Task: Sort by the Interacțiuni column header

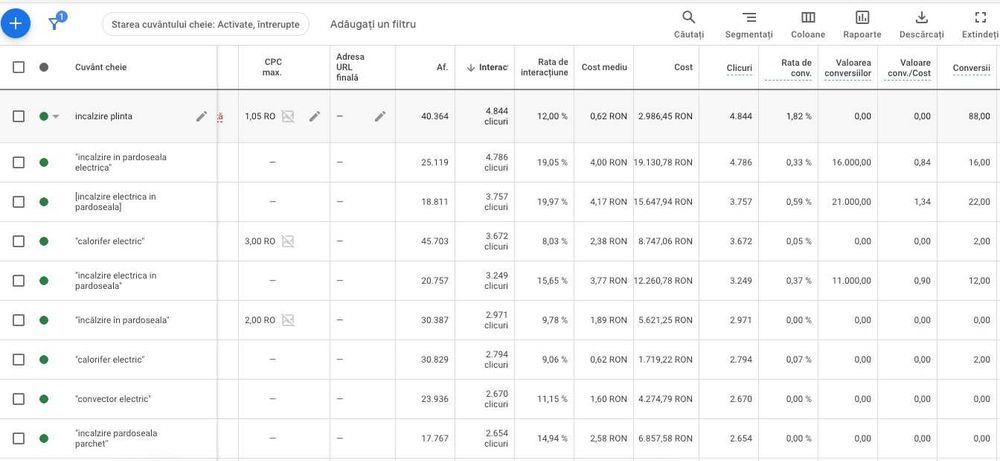Action: pos(488,67)
